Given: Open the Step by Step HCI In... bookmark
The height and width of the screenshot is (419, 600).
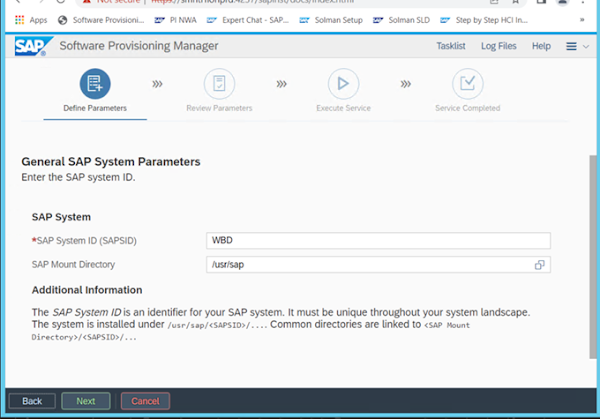Looking at the screenshot, I should [x=484, y=20].
